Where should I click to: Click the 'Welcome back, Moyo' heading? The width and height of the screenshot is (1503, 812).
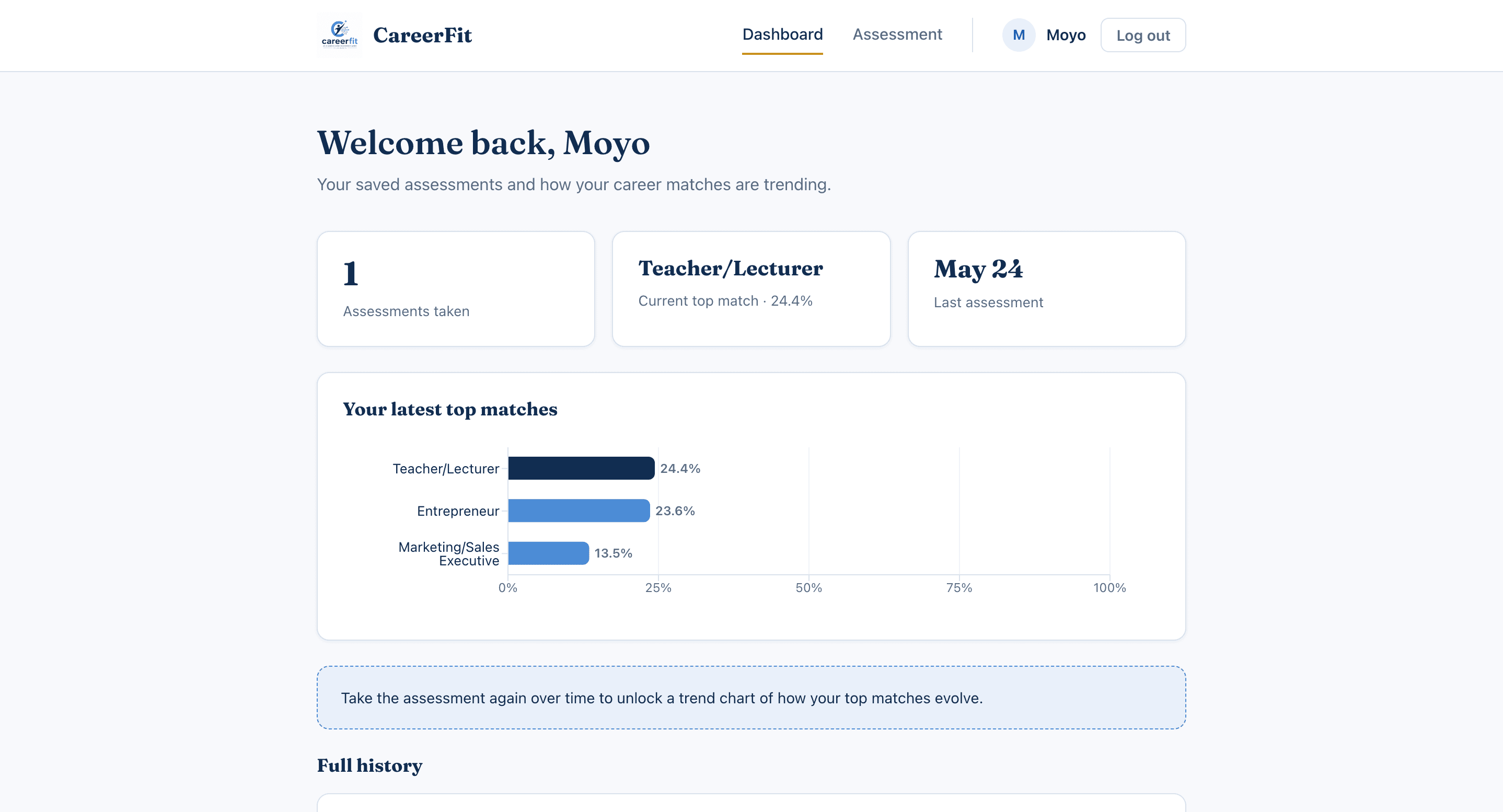coord(483,143)
